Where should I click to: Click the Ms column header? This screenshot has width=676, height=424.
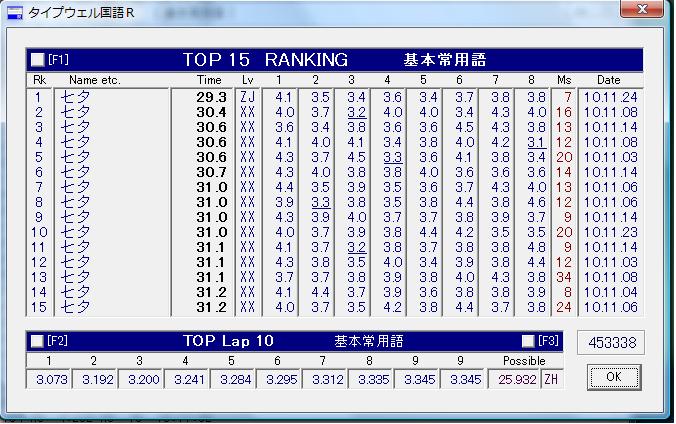(564, 80)
